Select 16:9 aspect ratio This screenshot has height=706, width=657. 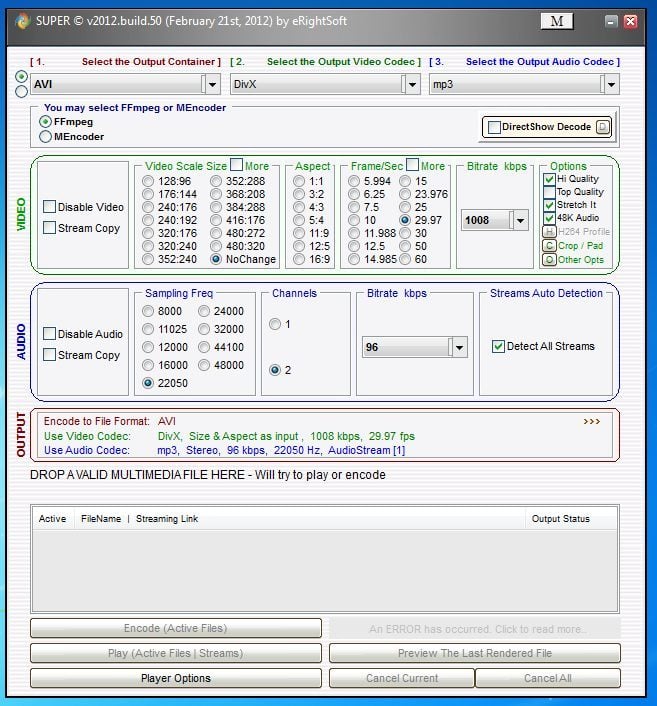pyautogui.click(x=299, y=259)
